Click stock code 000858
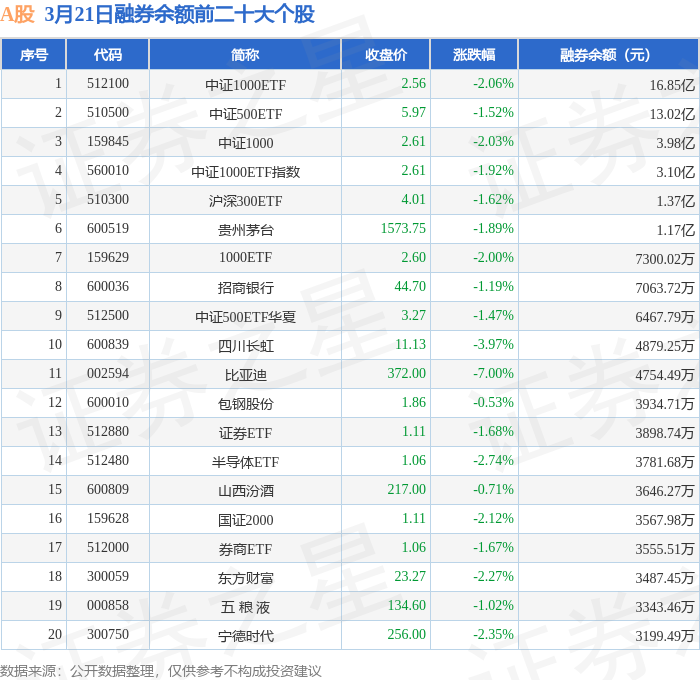 [108, 605]
